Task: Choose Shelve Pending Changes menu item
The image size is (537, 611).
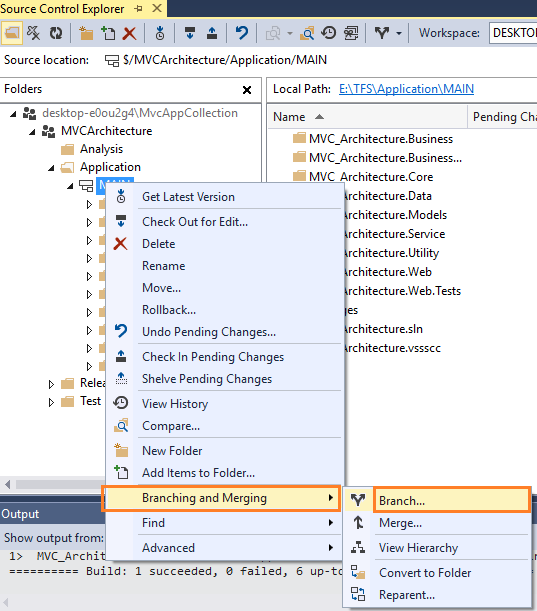Action: 224,379
